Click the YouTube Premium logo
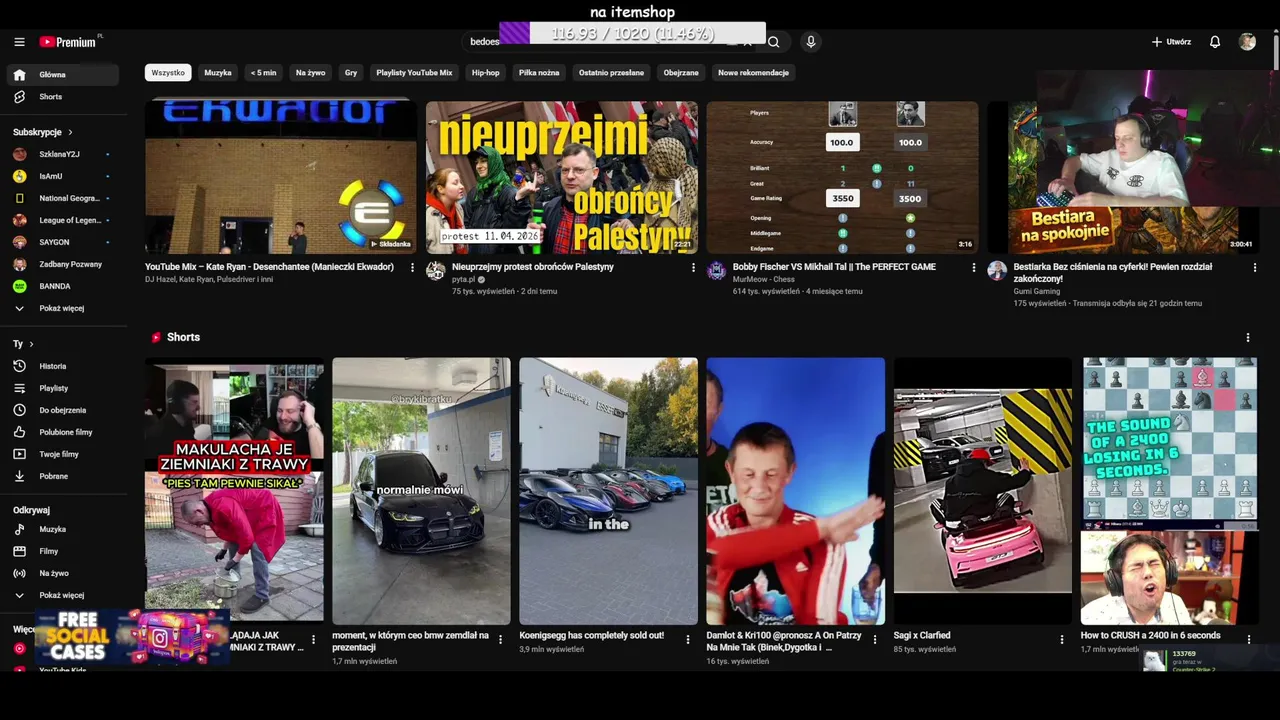1280x720 pixels. 70,42
